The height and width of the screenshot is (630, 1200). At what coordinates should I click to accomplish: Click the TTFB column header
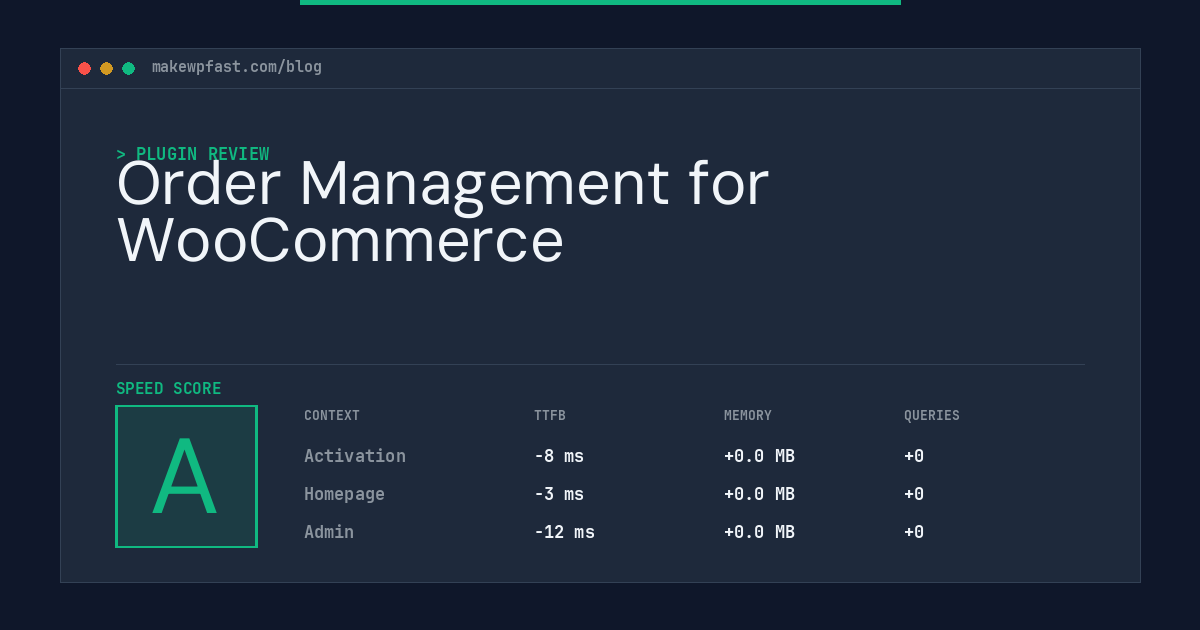550,416
